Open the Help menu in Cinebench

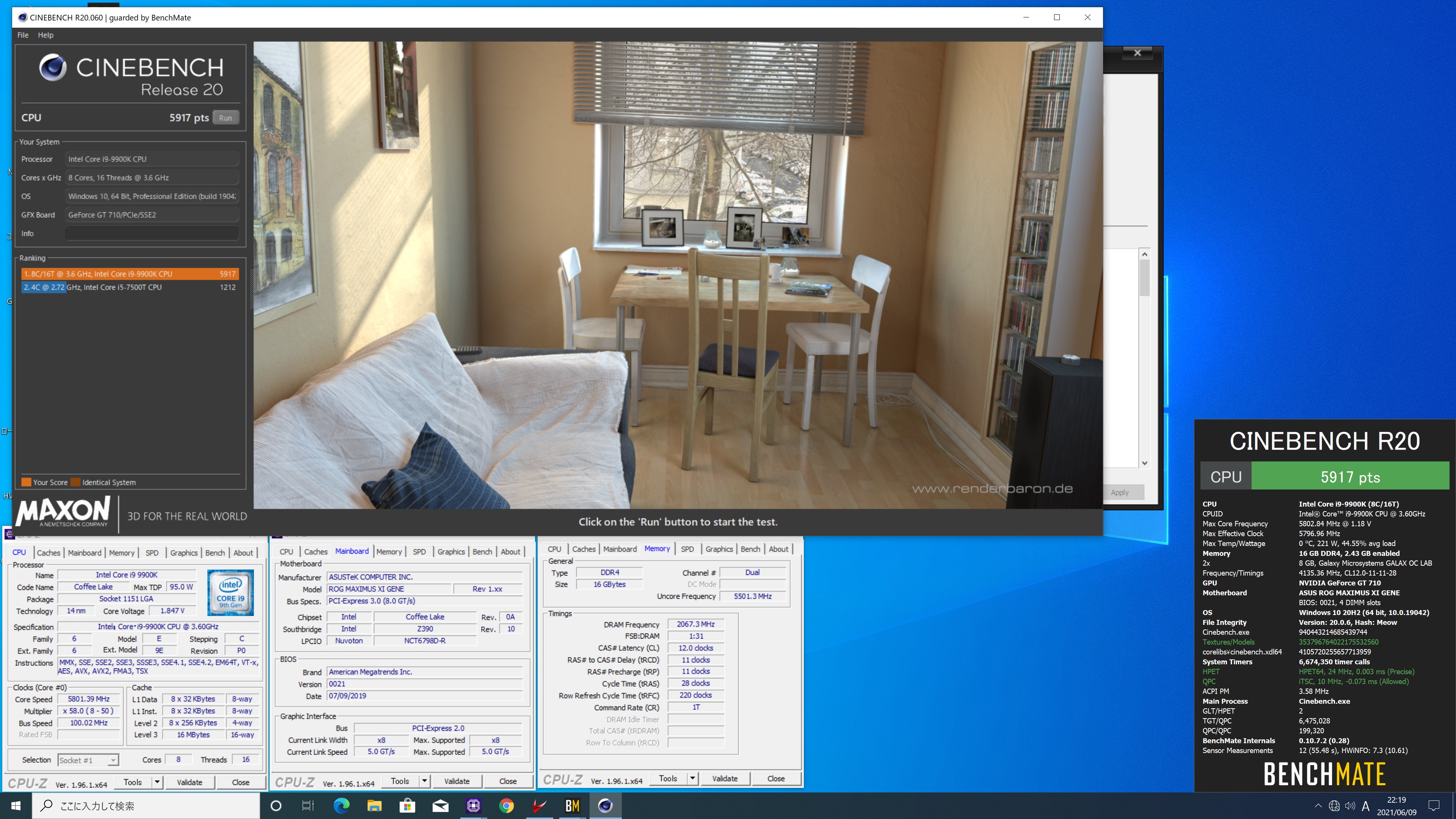pyautogui.click(x=46, y=35)
